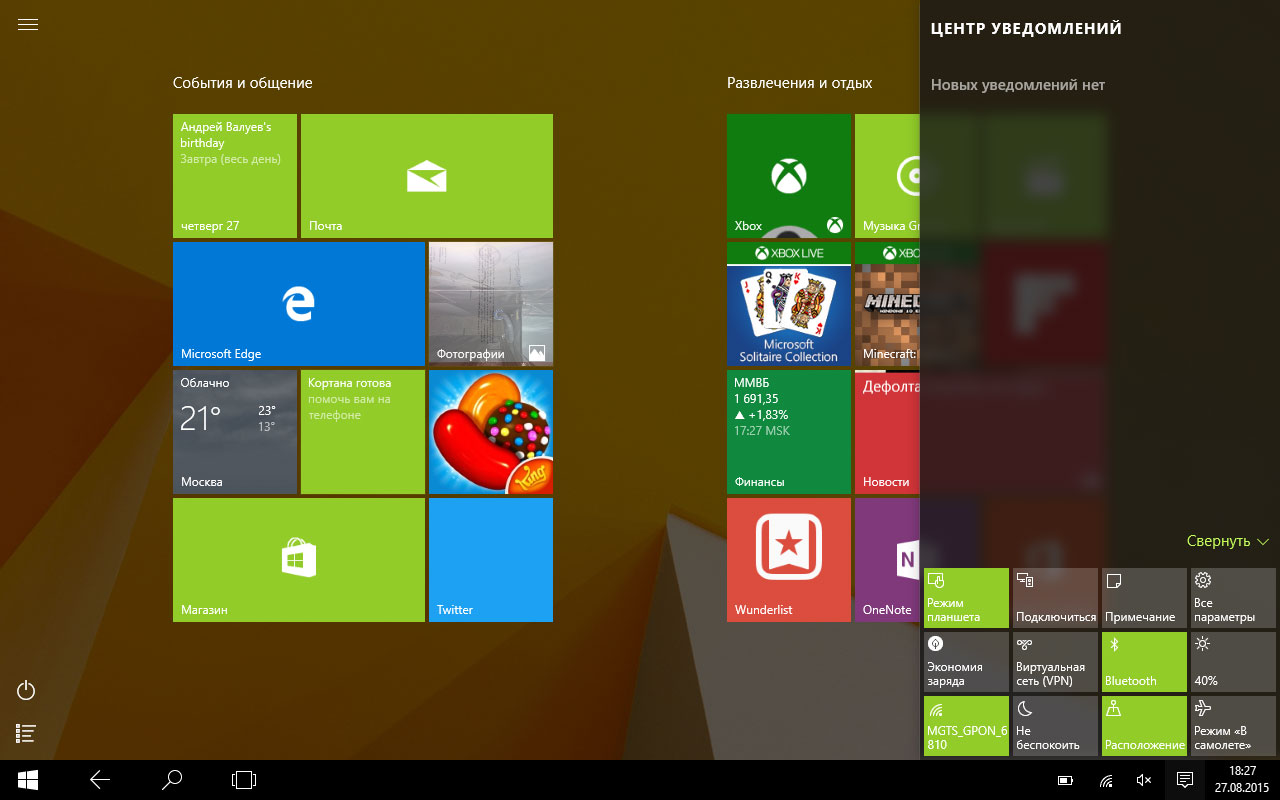
Task: Open the Музыка Groove tile
Action: click(887, 176)
